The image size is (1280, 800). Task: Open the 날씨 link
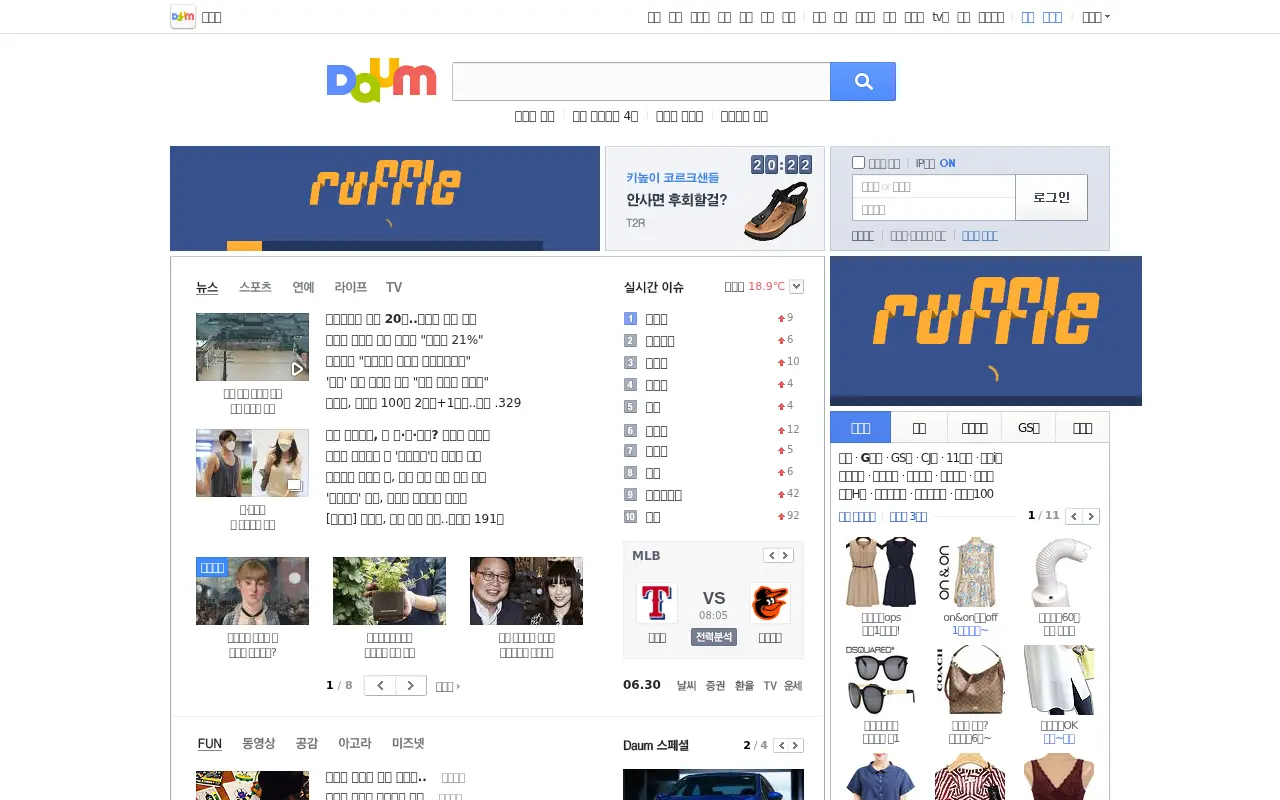tap(686, 686)
